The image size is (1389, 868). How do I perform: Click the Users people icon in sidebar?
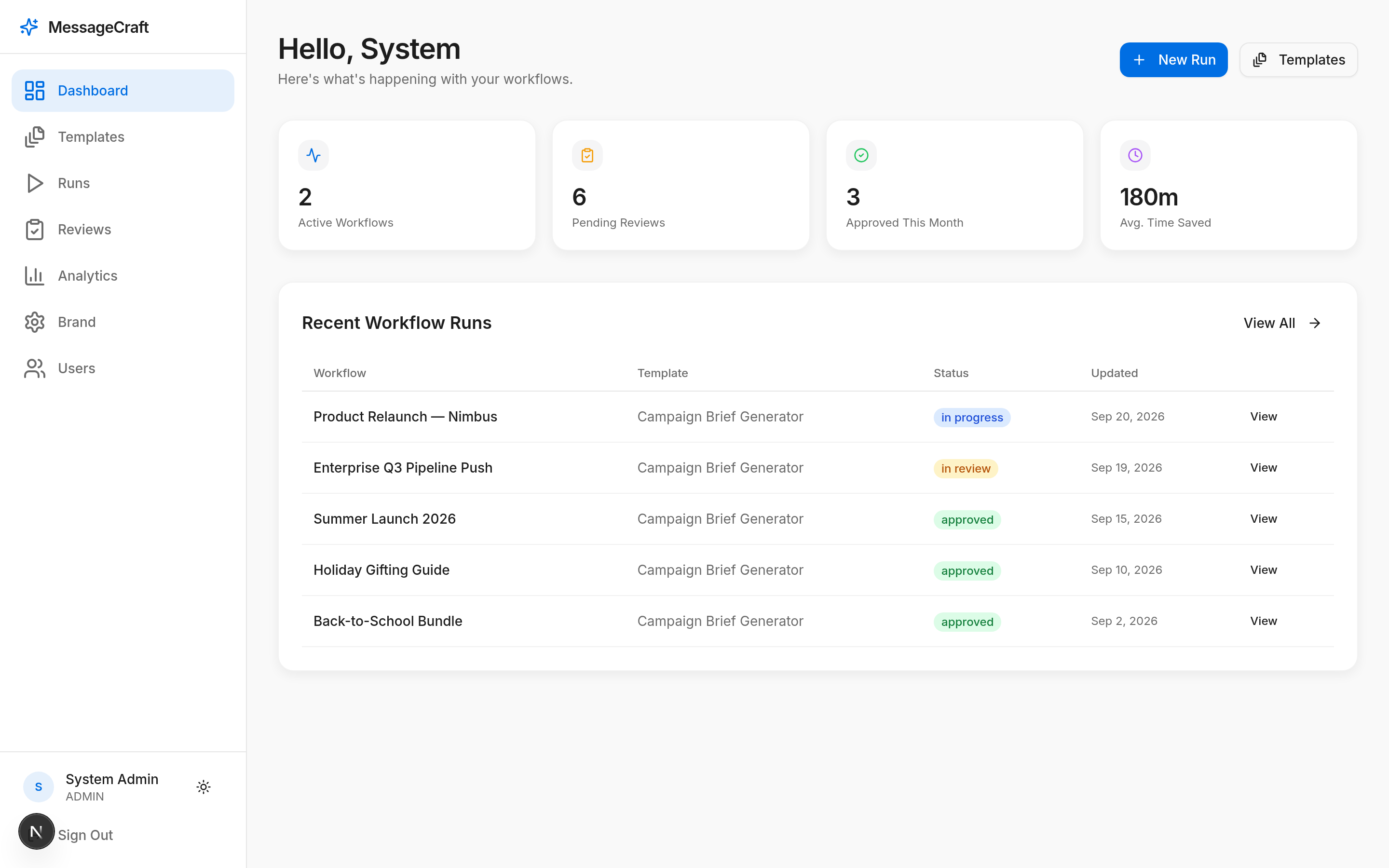[x=34, y=368]
